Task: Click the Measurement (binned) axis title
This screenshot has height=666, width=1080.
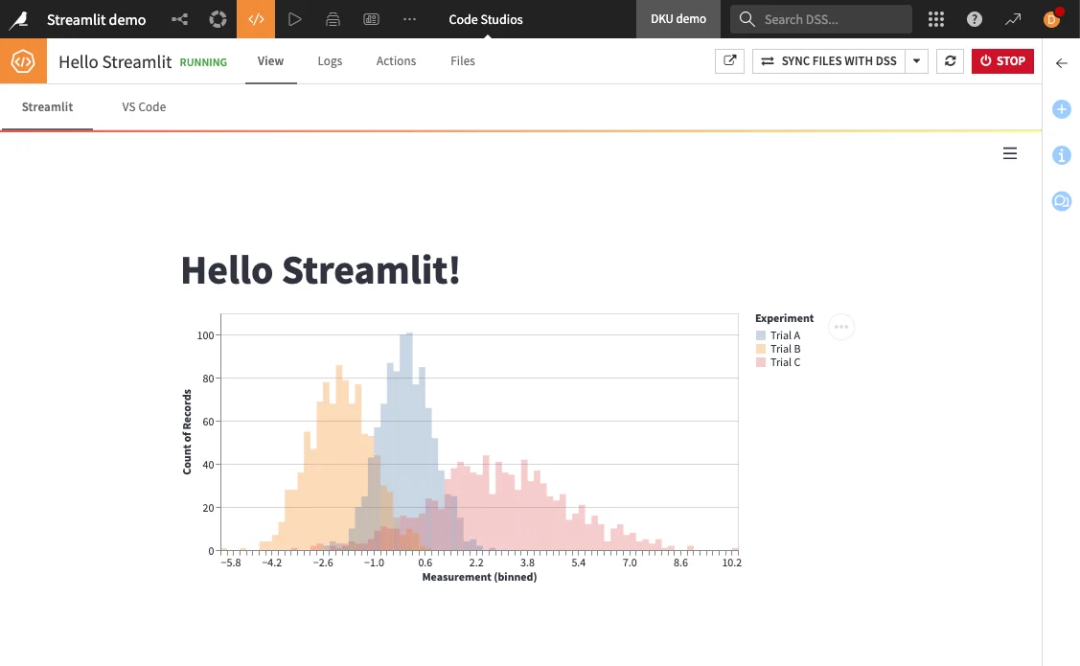Action: pos(479,577)
